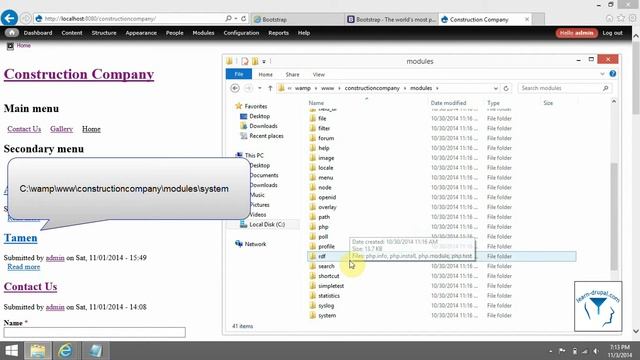This screenshot has height=360, width=640.
Task: Select the statistics folder icon
Action: pyautogui.click(x=313, y=296)
